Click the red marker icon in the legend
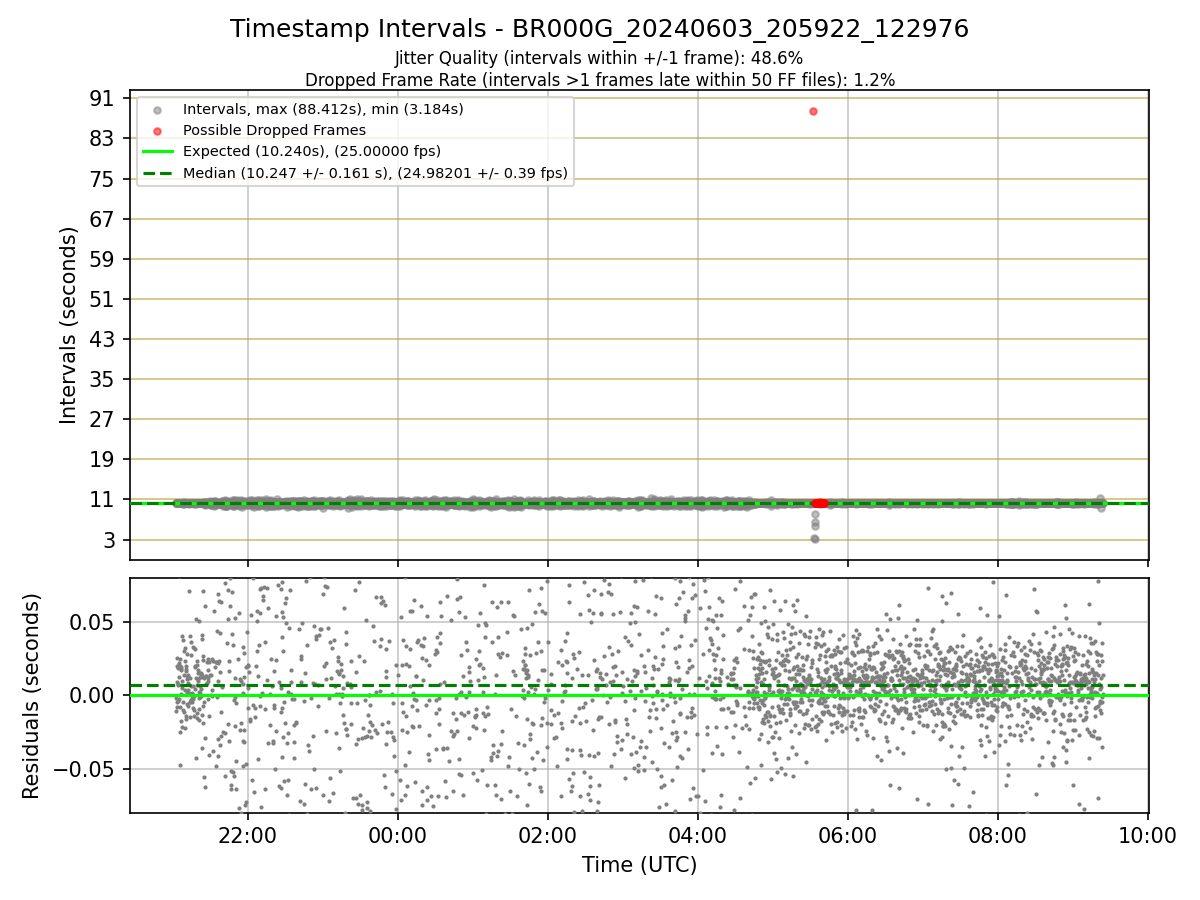The width and height of the screenshot is (1200, 900). pyautogui.click(x=158, y=130)
